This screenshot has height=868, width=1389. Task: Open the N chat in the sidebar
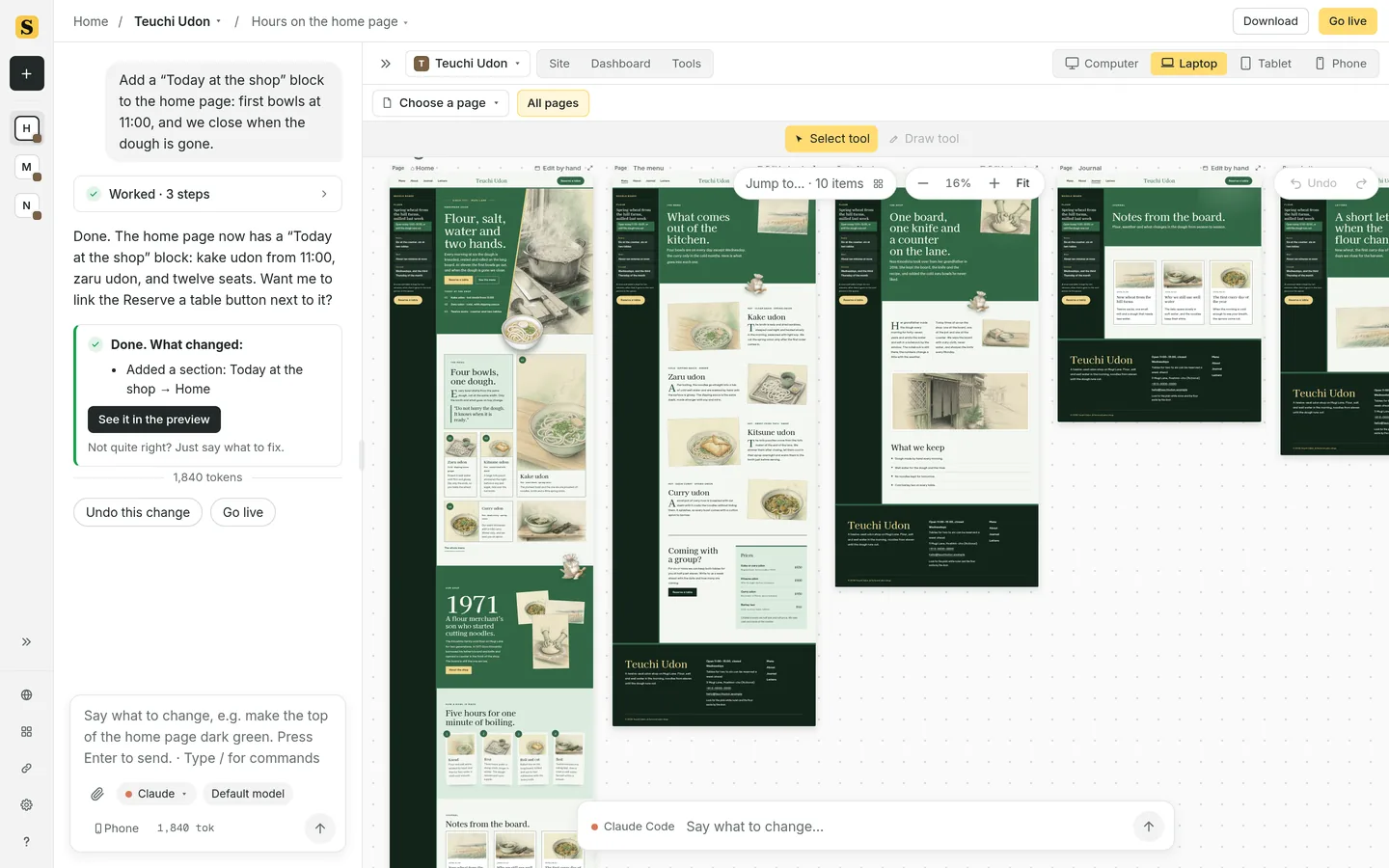coord(27,205)
